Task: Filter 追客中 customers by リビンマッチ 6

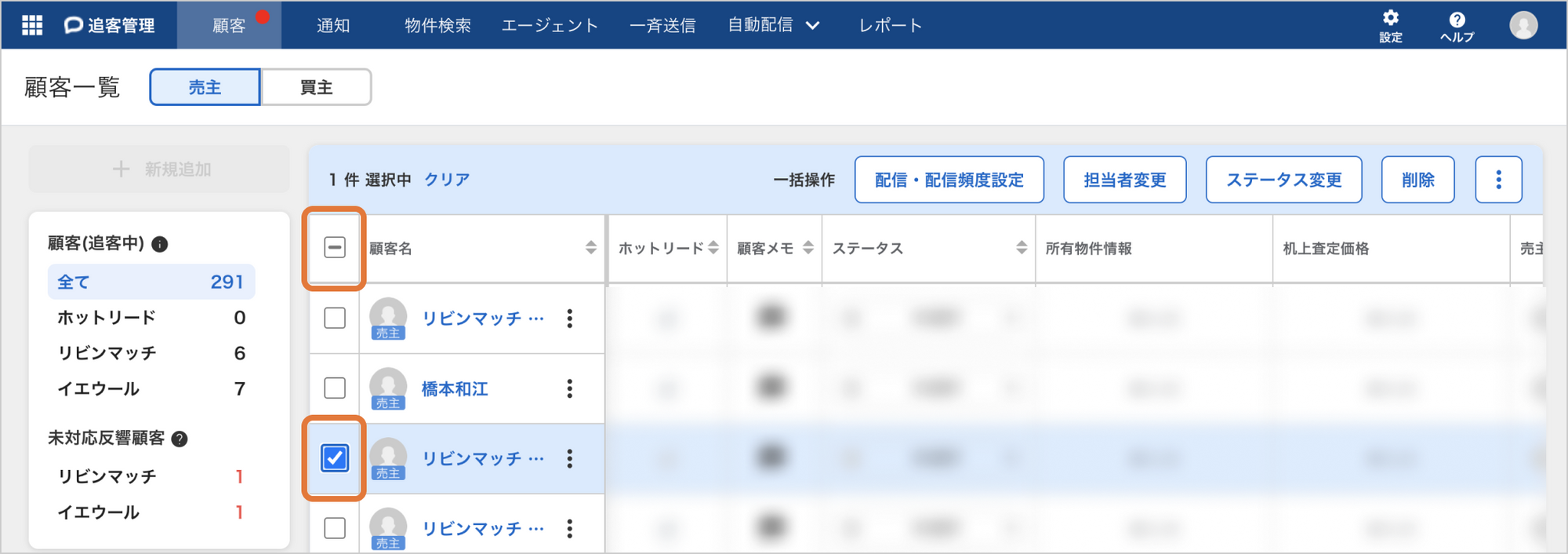Action: coord(151,353)
